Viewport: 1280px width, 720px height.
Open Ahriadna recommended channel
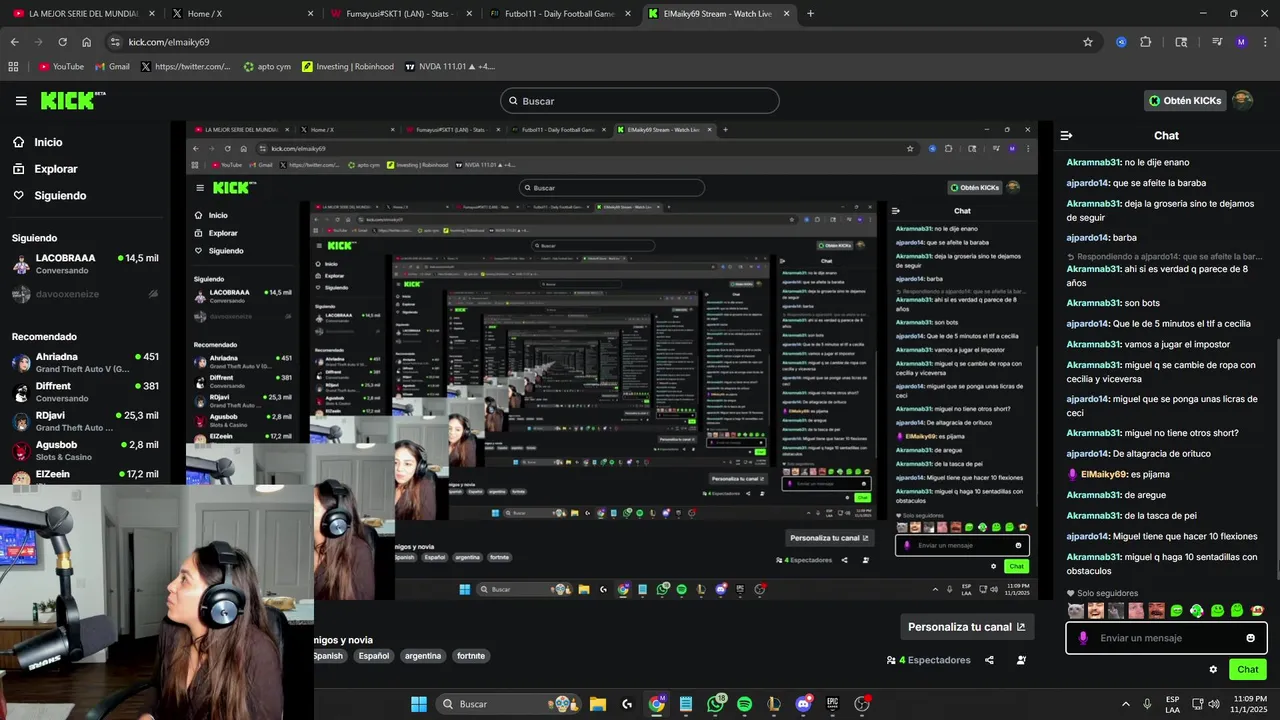(85, 362)
